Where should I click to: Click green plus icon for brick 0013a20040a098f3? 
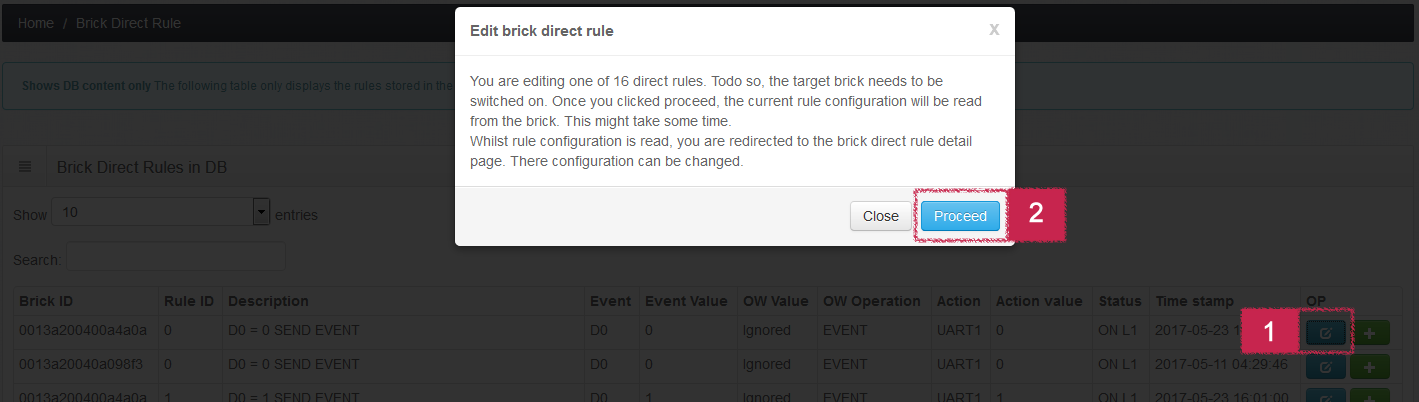[1370, 367]
